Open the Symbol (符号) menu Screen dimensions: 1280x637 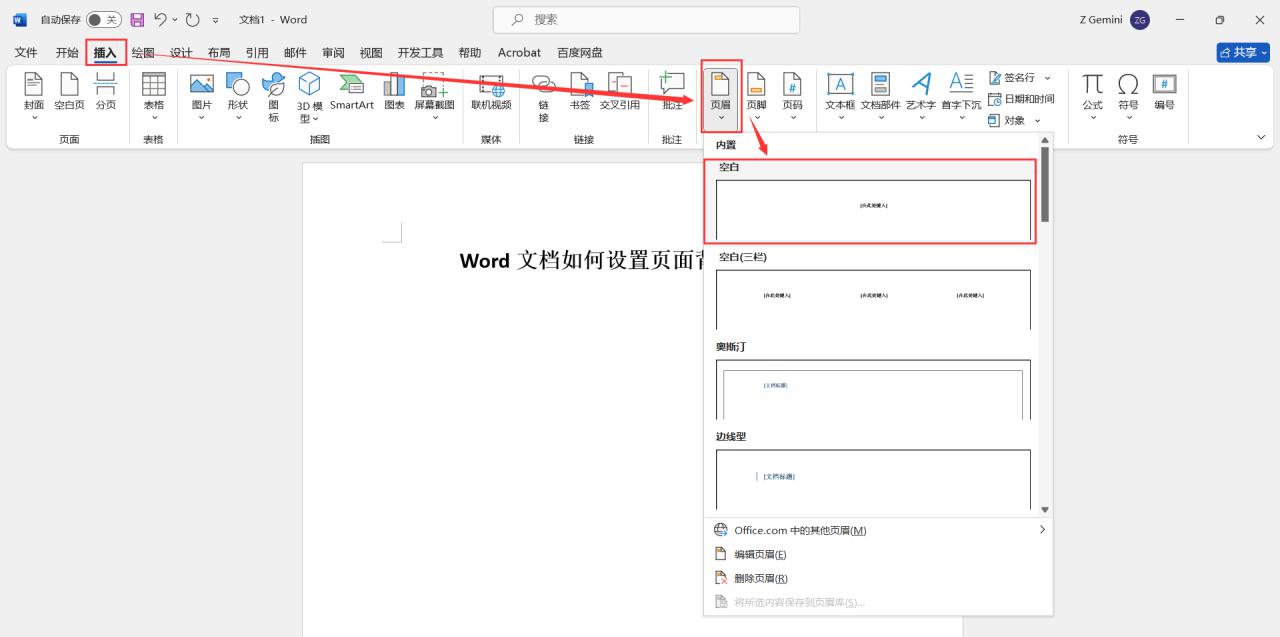pos(1128,96)
